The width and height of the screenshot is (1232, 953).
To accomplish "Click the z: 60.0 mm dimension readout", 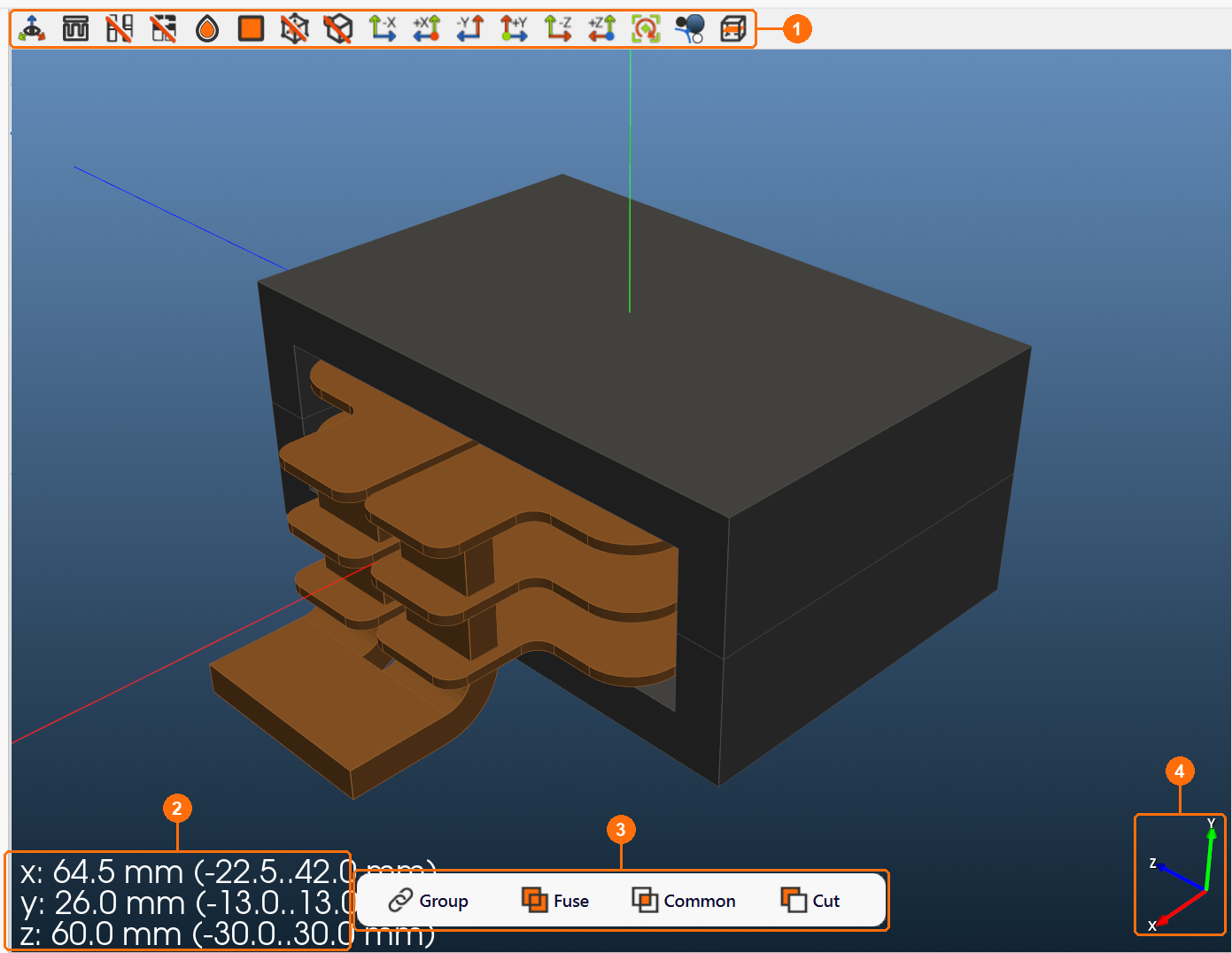I will 187,934.
